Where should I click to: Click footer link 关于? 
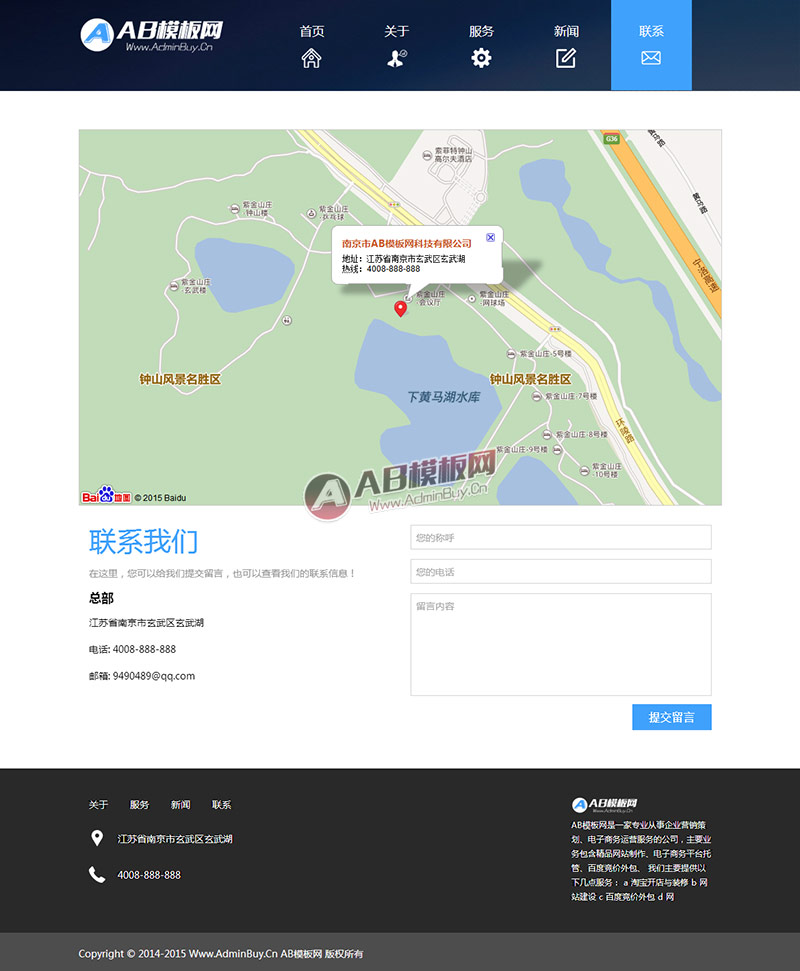tap(98, 804)
